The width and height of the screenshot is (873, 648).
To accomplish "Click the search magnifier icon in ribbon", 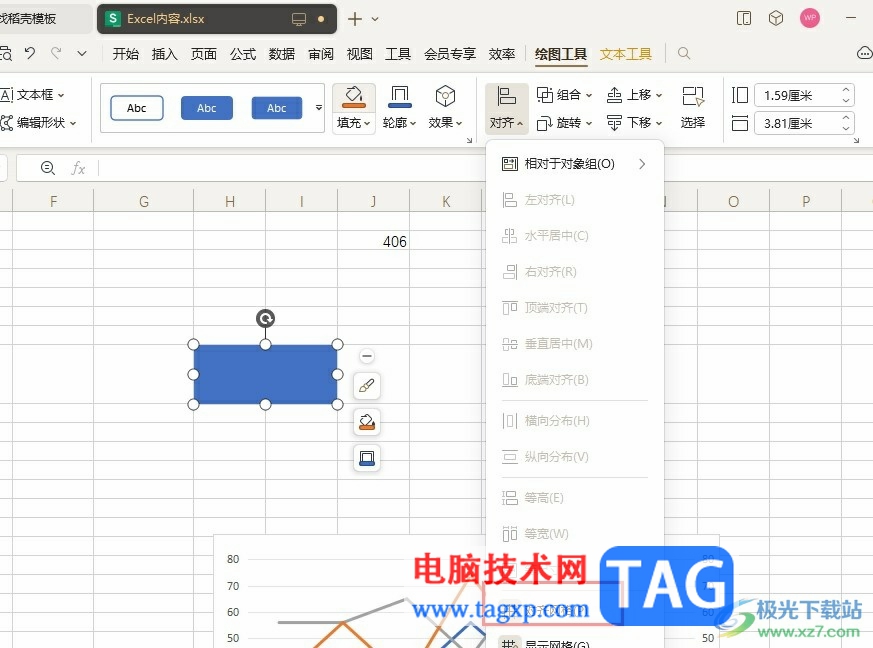I will point(684,53).
